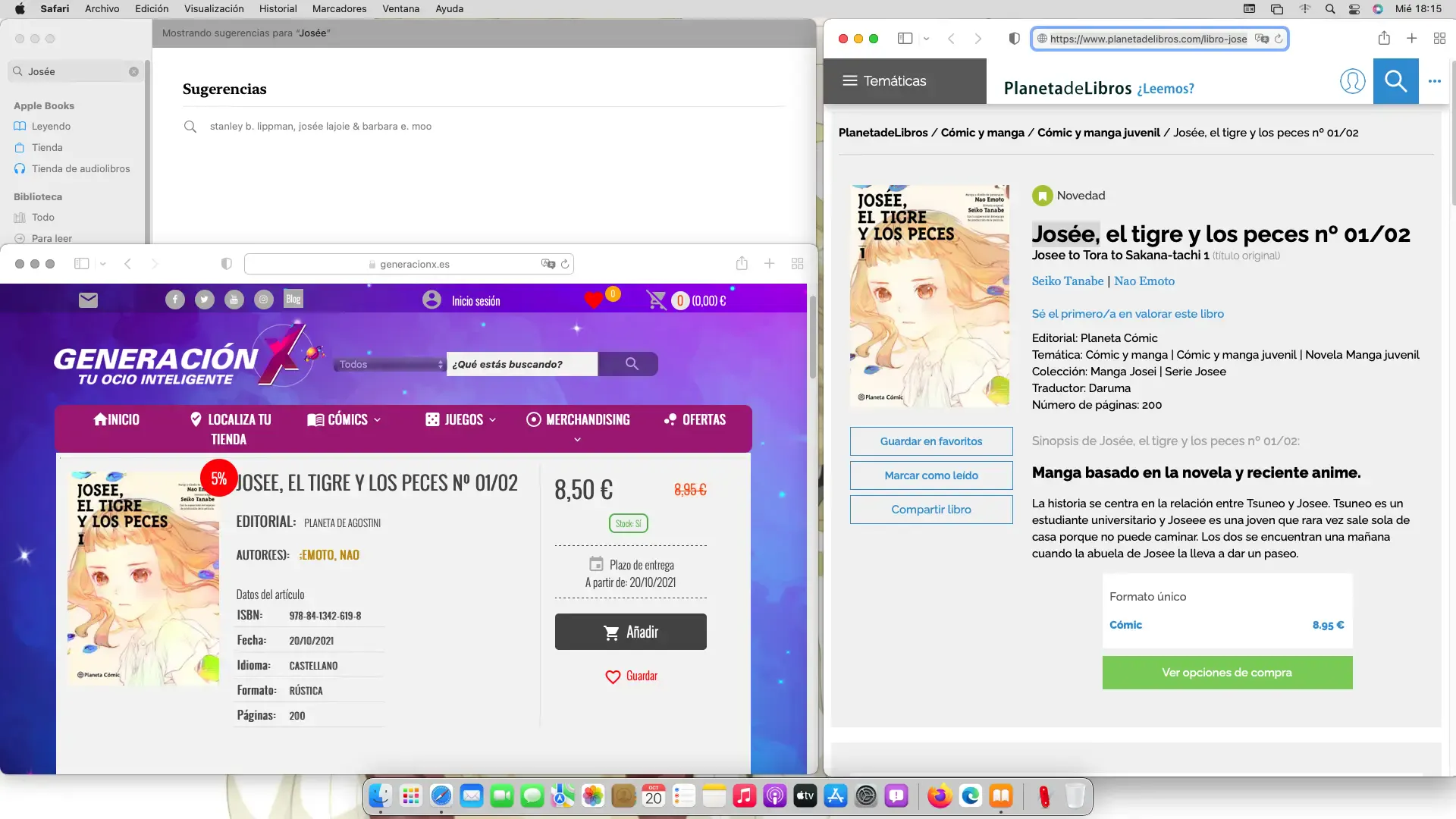Image resolution: width=1456 pixels, height=819 pixels.
Task: Open the shopping cart icon on GeneraciónX
Action: [656, 300]
